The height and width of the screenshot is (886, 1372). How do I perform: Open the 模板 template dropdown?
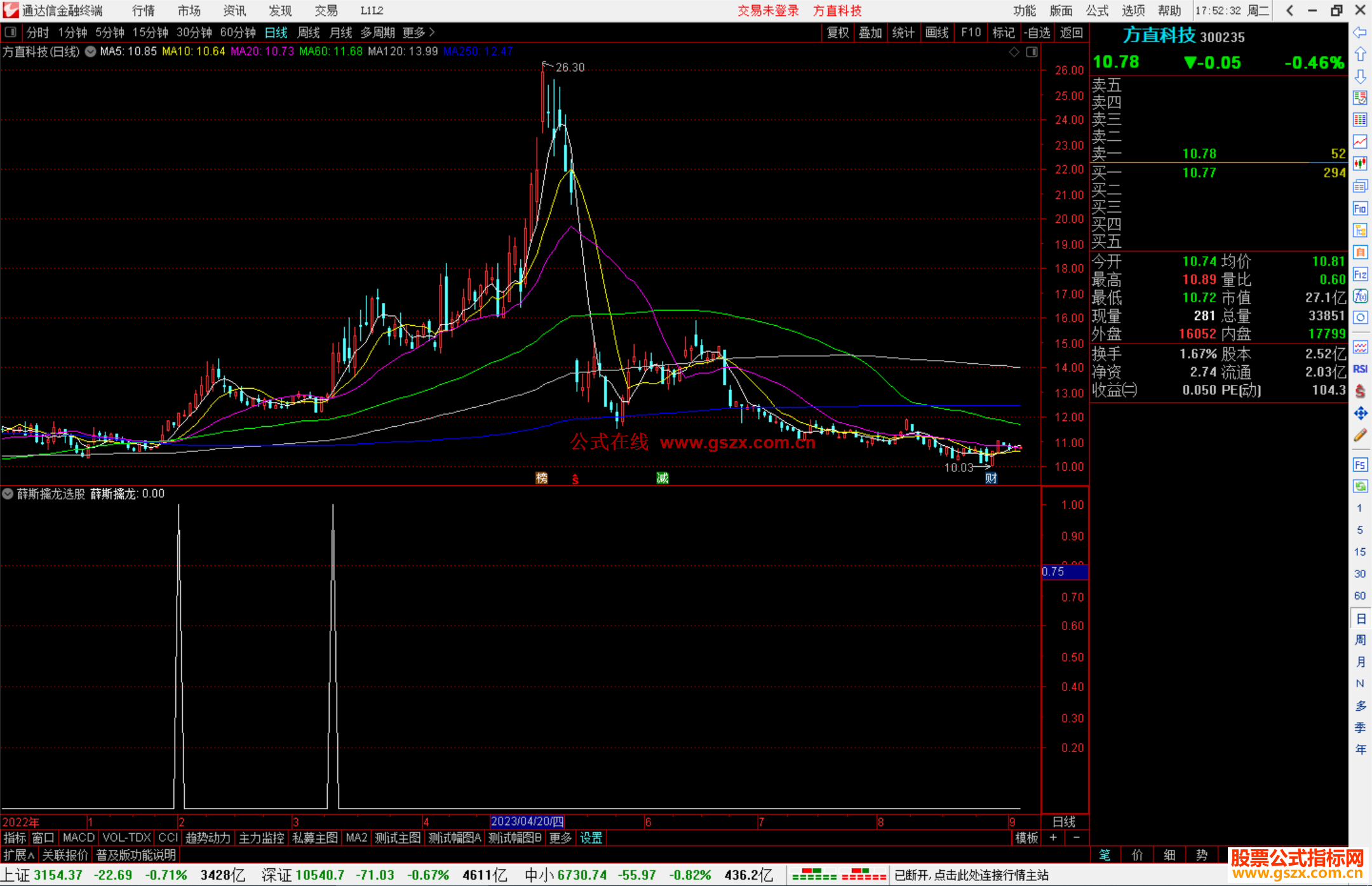pos(1026,838)
